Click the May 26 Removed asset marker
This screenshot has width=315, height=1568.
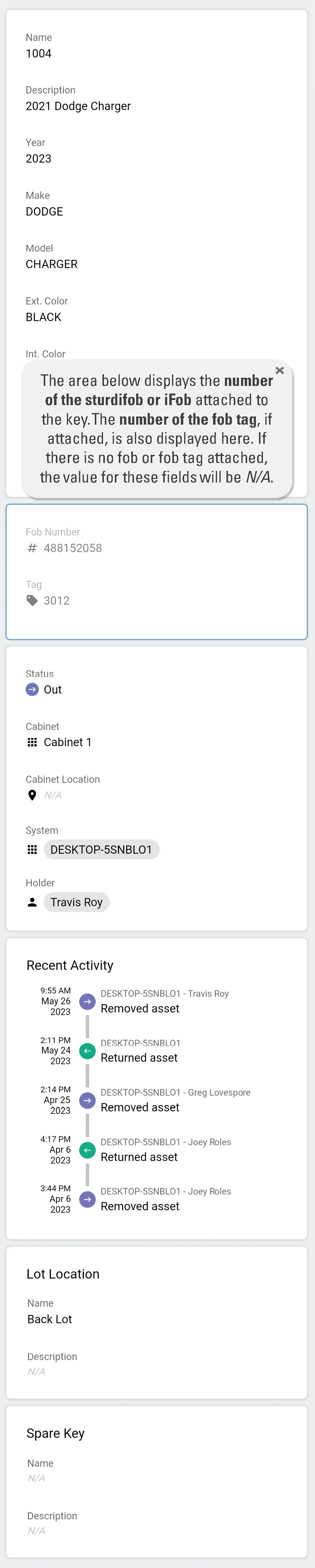coord(88,1001)
